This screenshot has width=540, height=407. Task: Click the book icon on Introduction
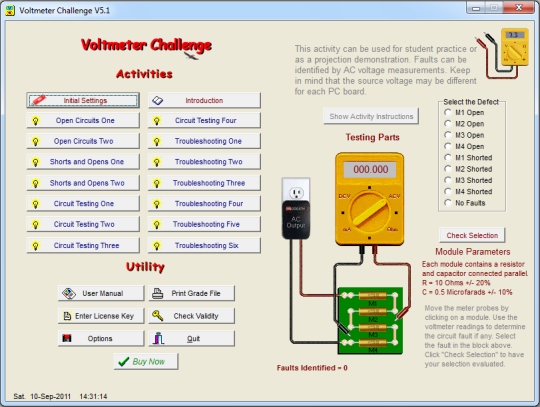pos(157,101)
